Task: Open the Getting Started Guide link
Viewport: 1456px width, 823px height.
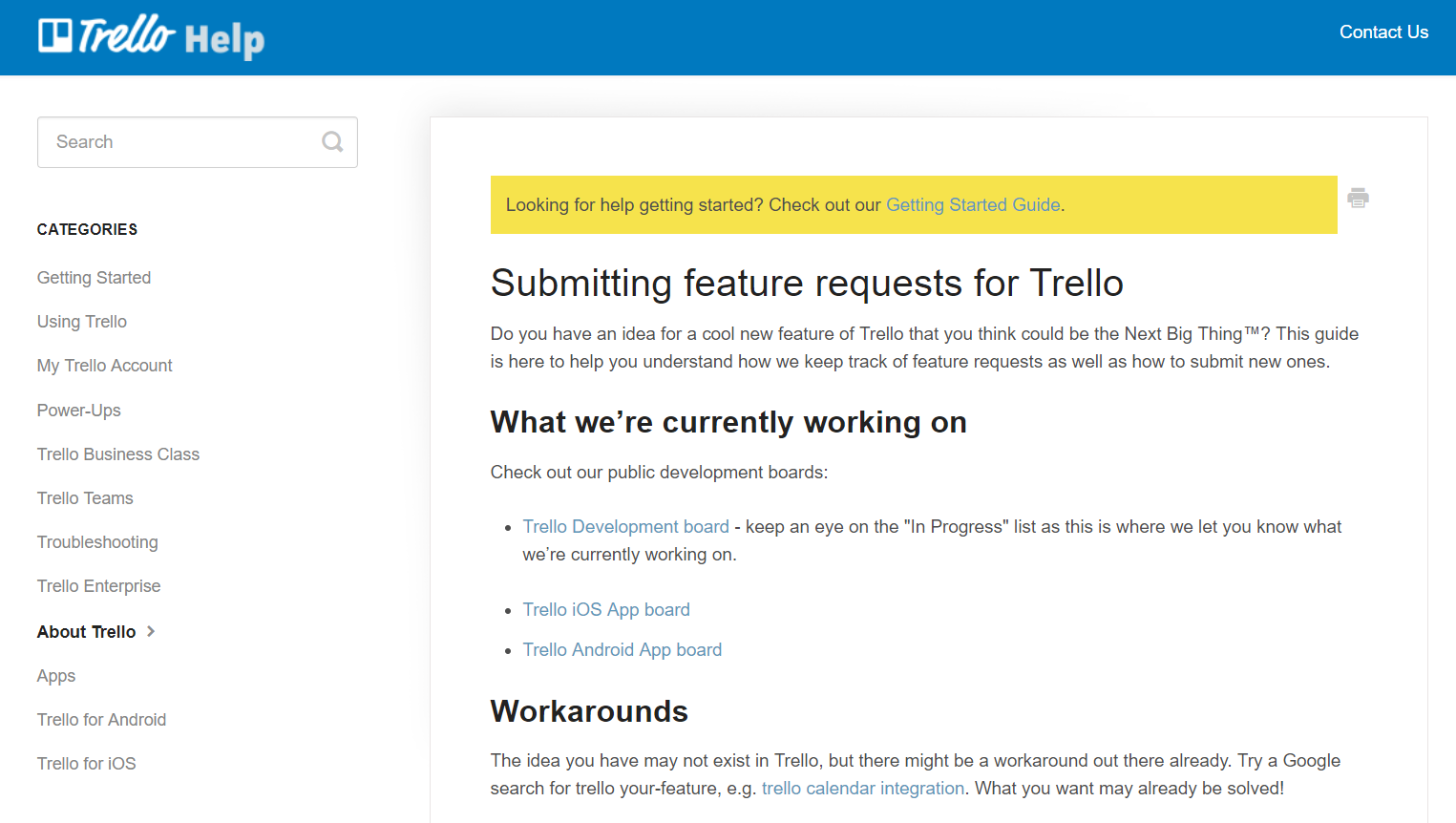Action: point(973,204)
